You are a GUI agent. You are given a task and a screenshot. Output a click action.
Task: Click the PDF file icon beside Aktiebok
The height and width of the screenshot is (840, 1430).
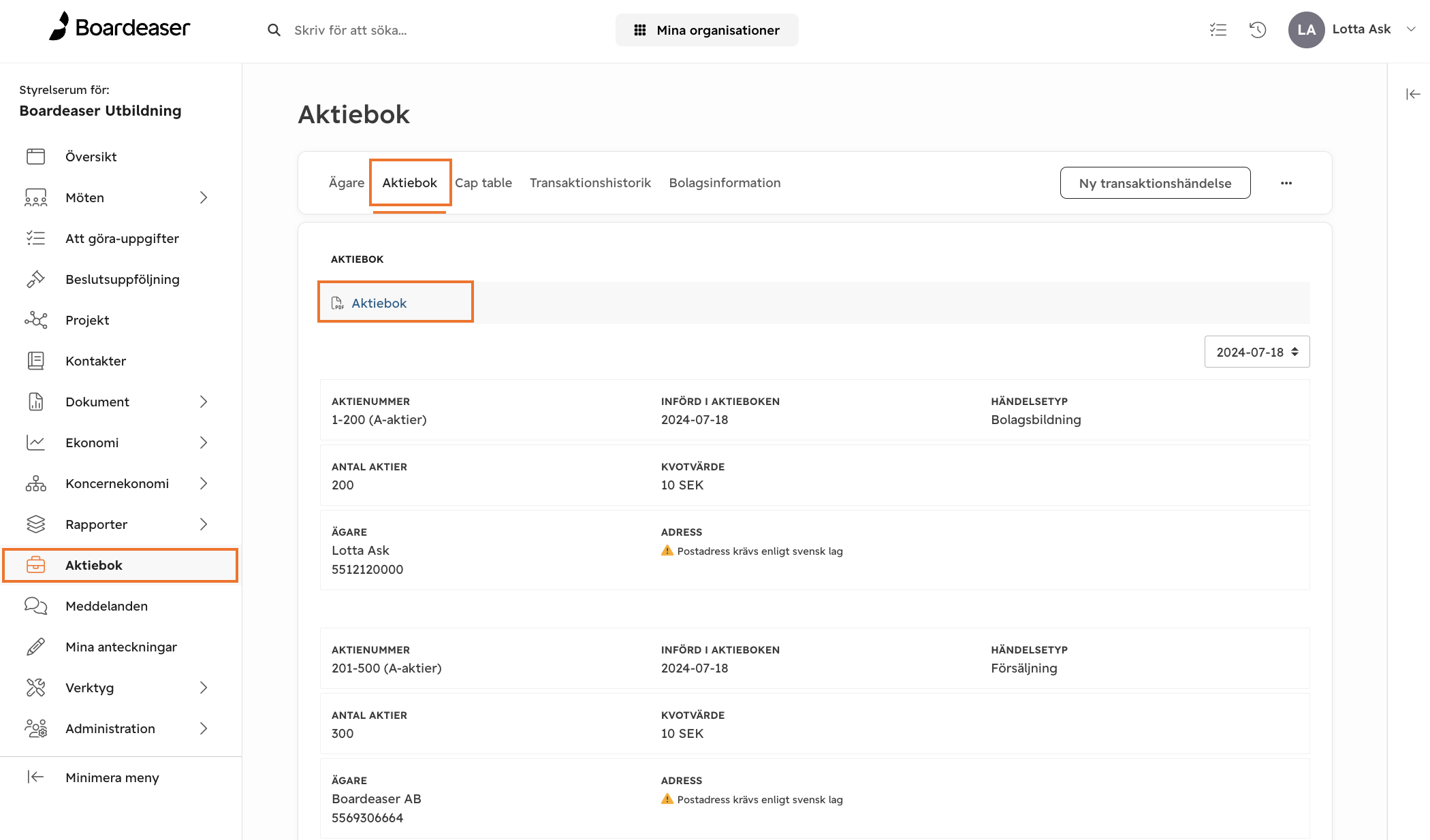click(337, 303)
